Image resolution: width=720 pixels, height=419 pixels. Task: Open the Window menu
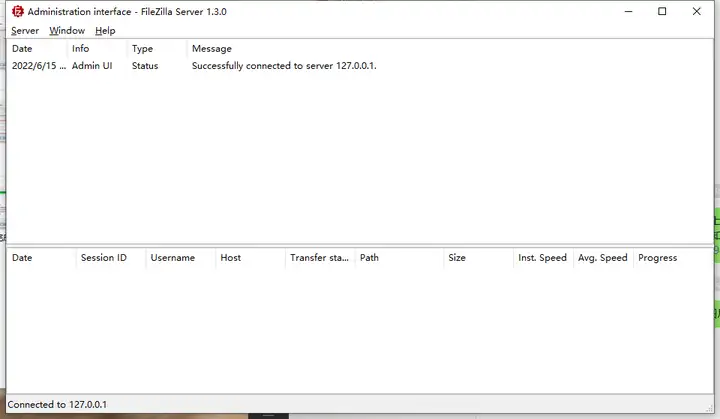point(67,31)
